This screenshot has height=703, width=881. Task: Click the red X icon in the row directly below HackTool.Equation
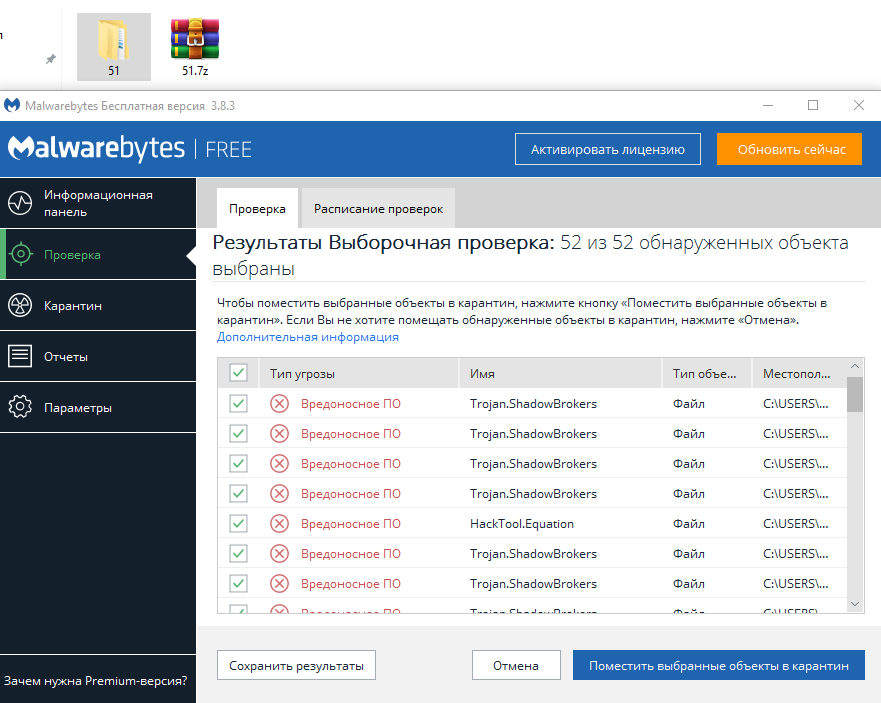tap(279, 554)
